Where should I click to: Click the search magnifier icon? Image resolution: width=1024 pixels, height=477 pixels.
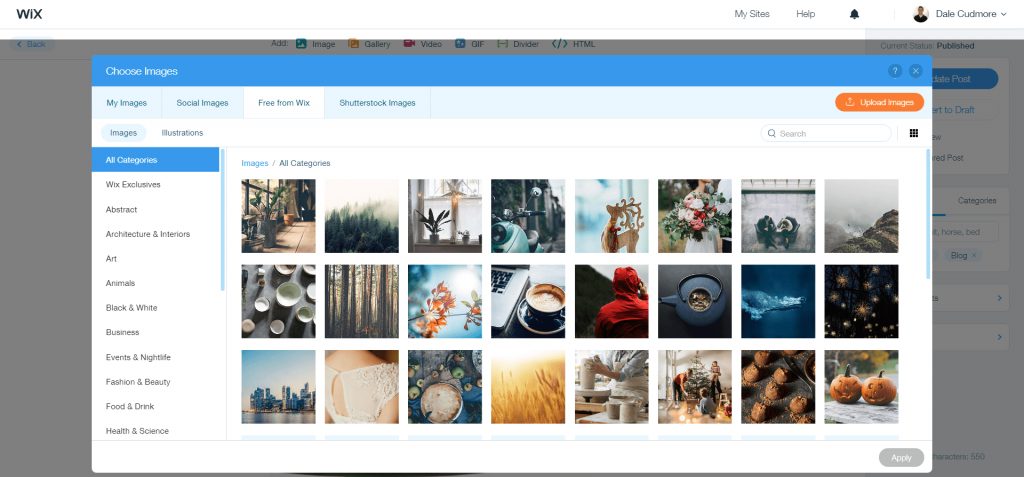[x=772, y=133]
